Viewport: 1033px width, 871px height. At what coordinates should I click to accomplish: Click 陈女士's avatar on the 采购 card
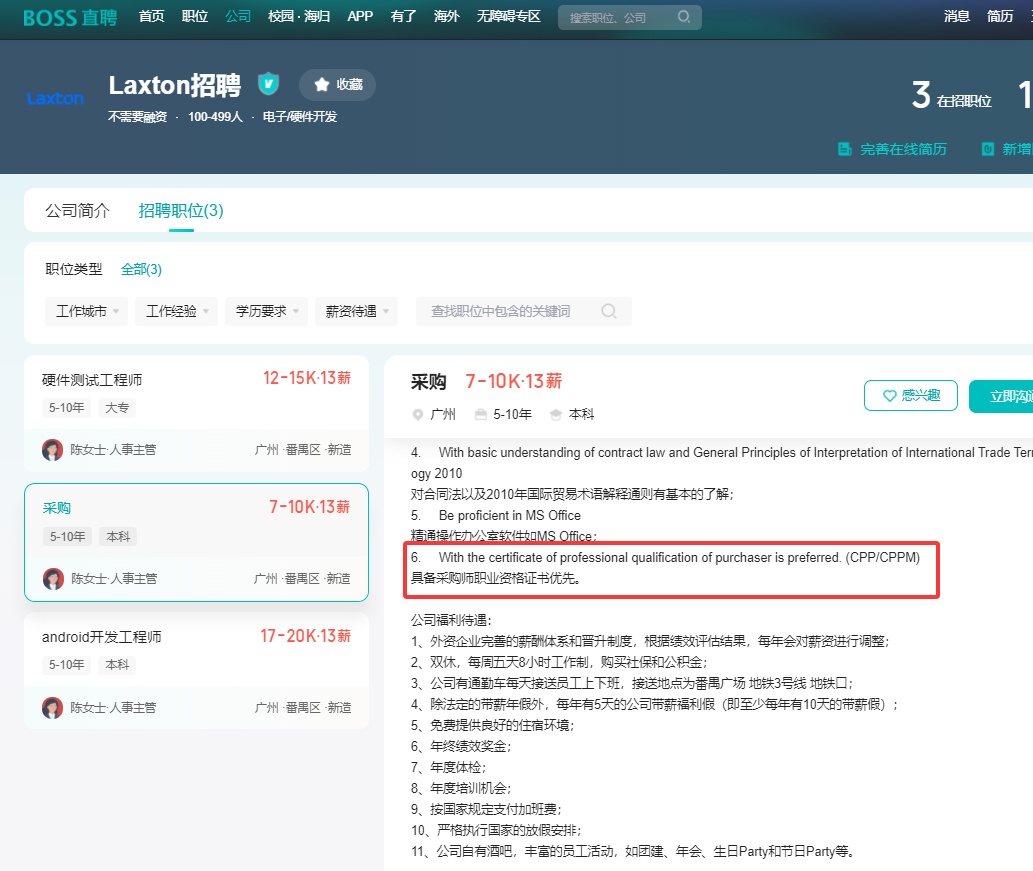click(x=52, y=578)
